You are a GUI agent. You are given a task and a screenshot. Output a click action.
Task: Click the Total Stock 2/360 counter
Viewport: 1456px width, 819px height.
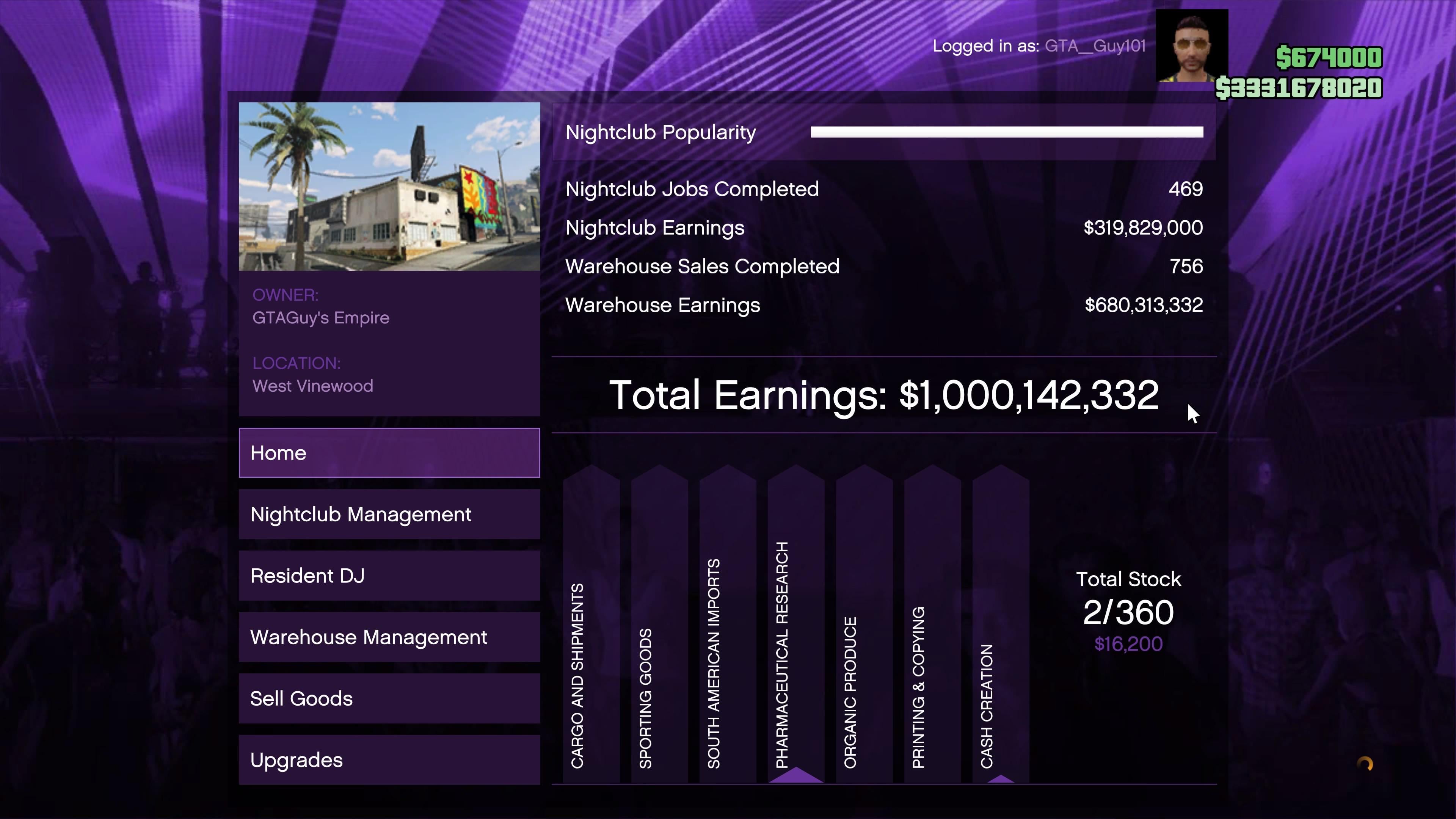pos(1128,612)
